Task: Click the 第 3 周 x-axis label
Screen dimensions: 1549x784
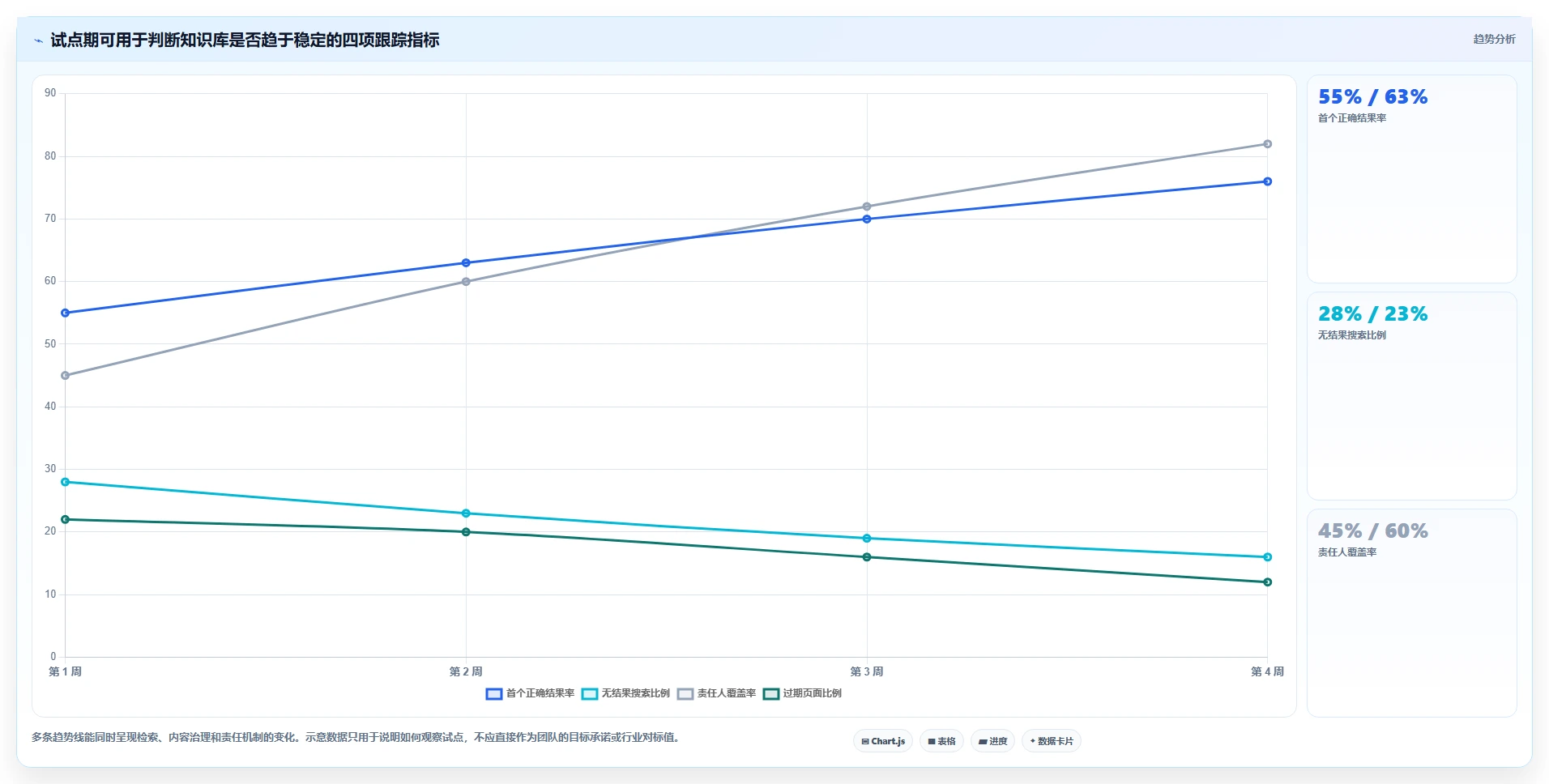Action: point(867,671)
